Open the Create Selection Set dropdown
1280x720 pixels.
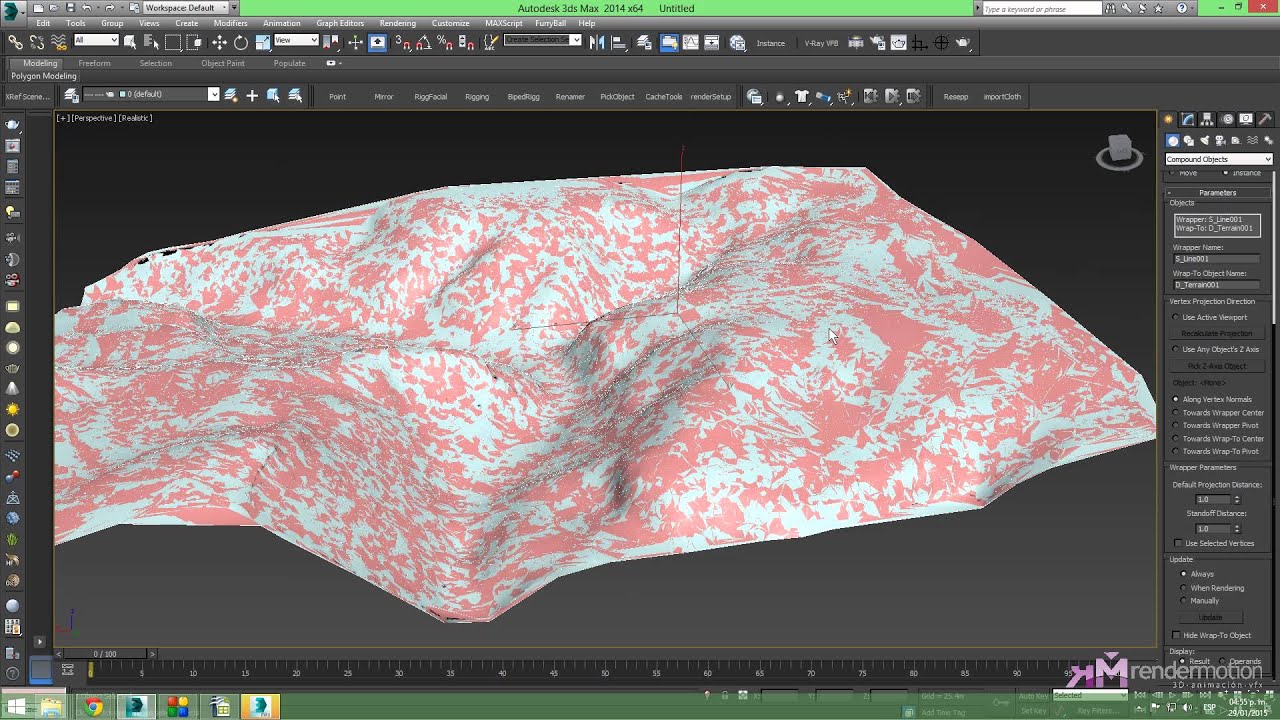point(543,40)
